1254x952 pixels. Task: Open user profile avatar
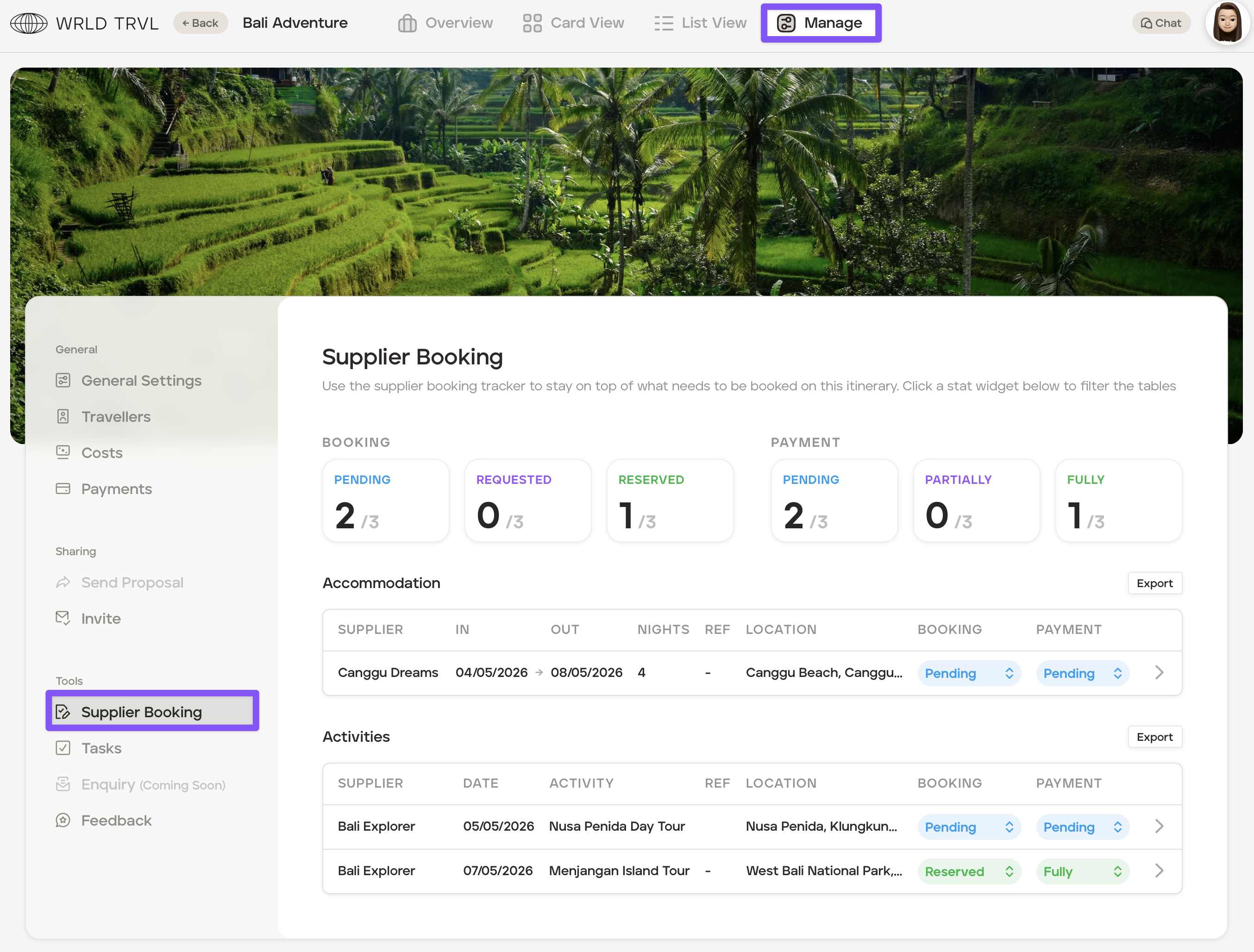pyautogui.click(x=1227, y=23)
